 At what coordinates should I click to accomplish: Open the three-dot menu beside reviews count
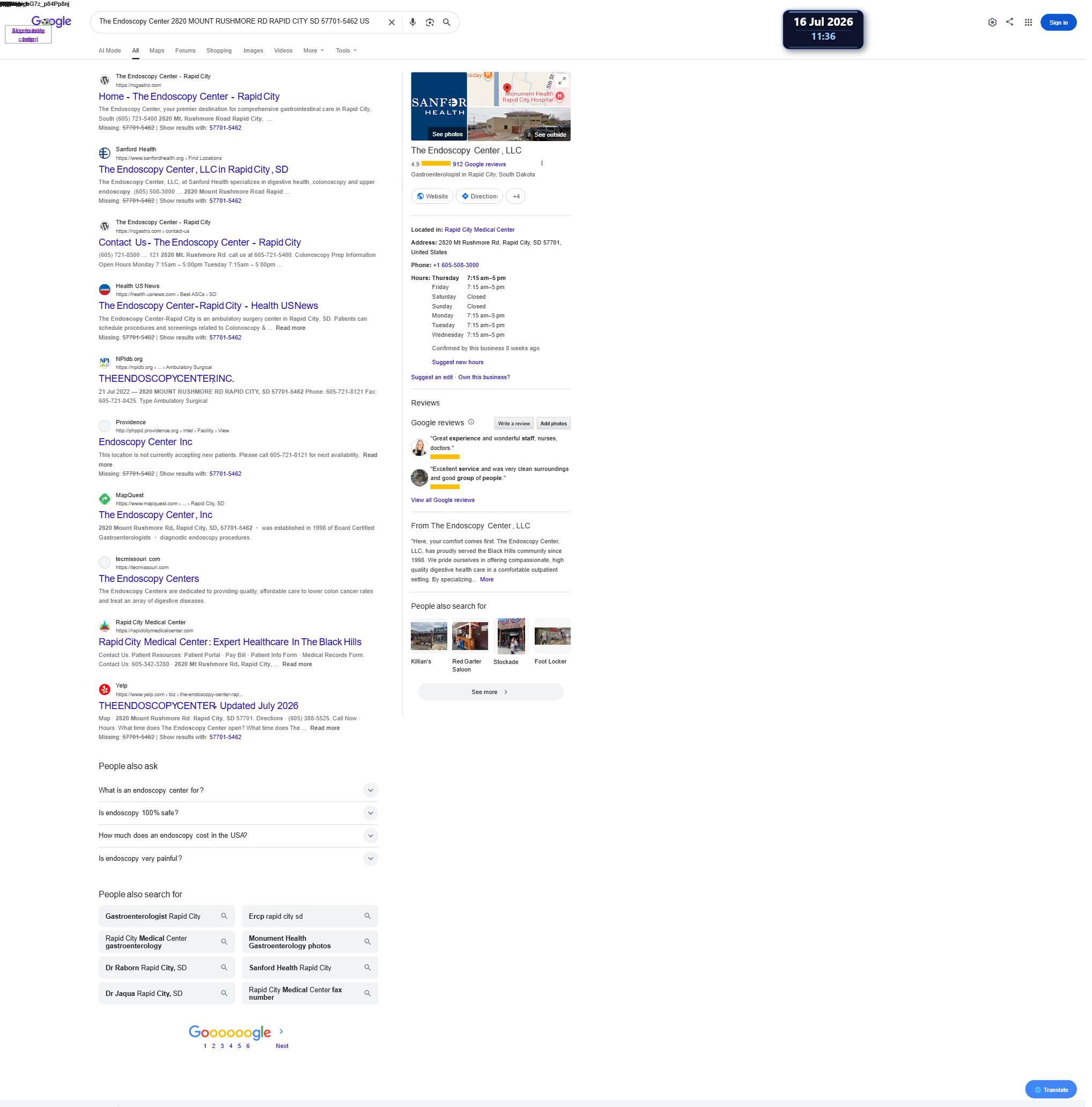point(542,163)
